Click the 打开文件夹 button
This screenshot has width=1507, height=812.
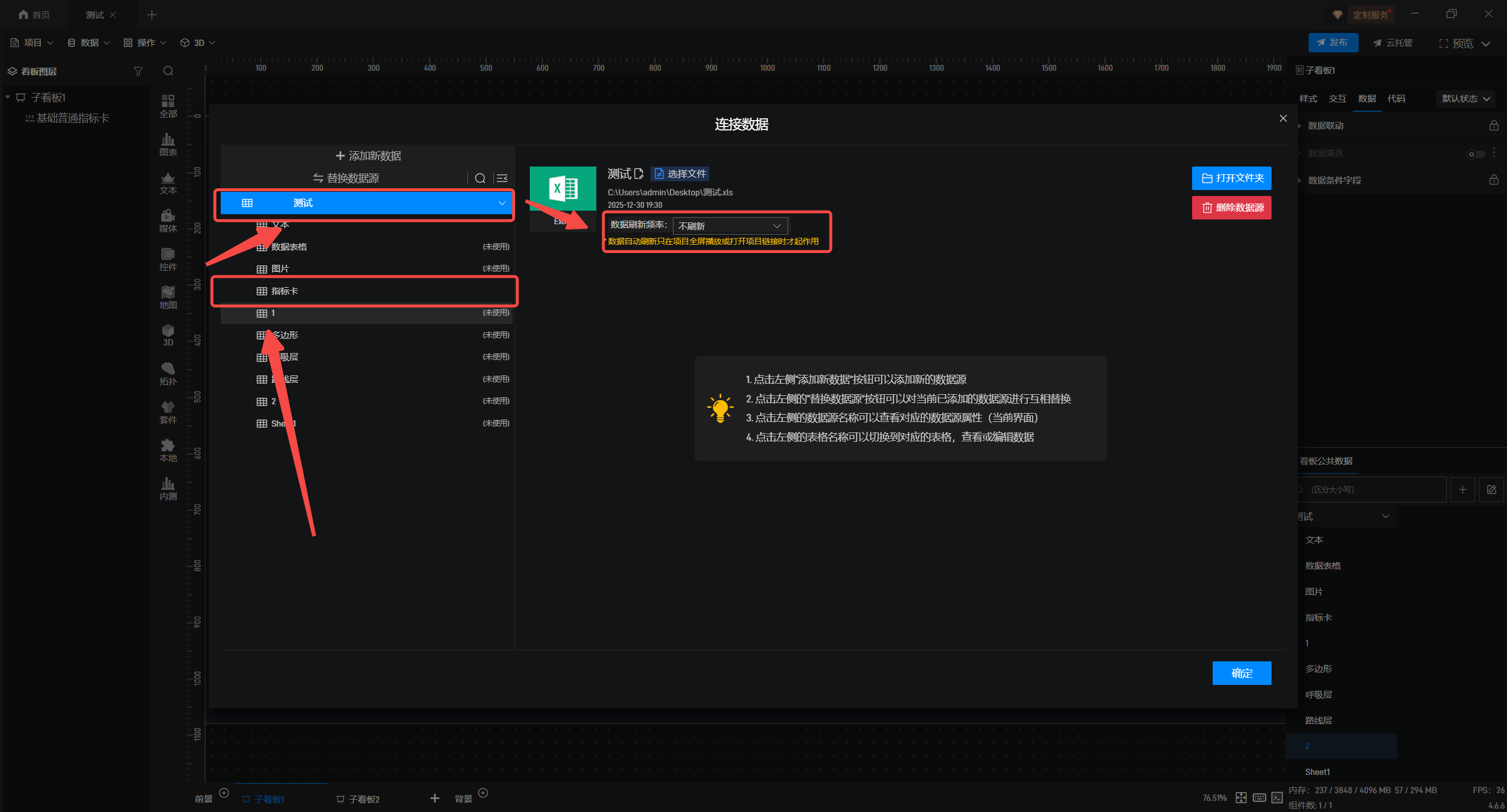1231,178
